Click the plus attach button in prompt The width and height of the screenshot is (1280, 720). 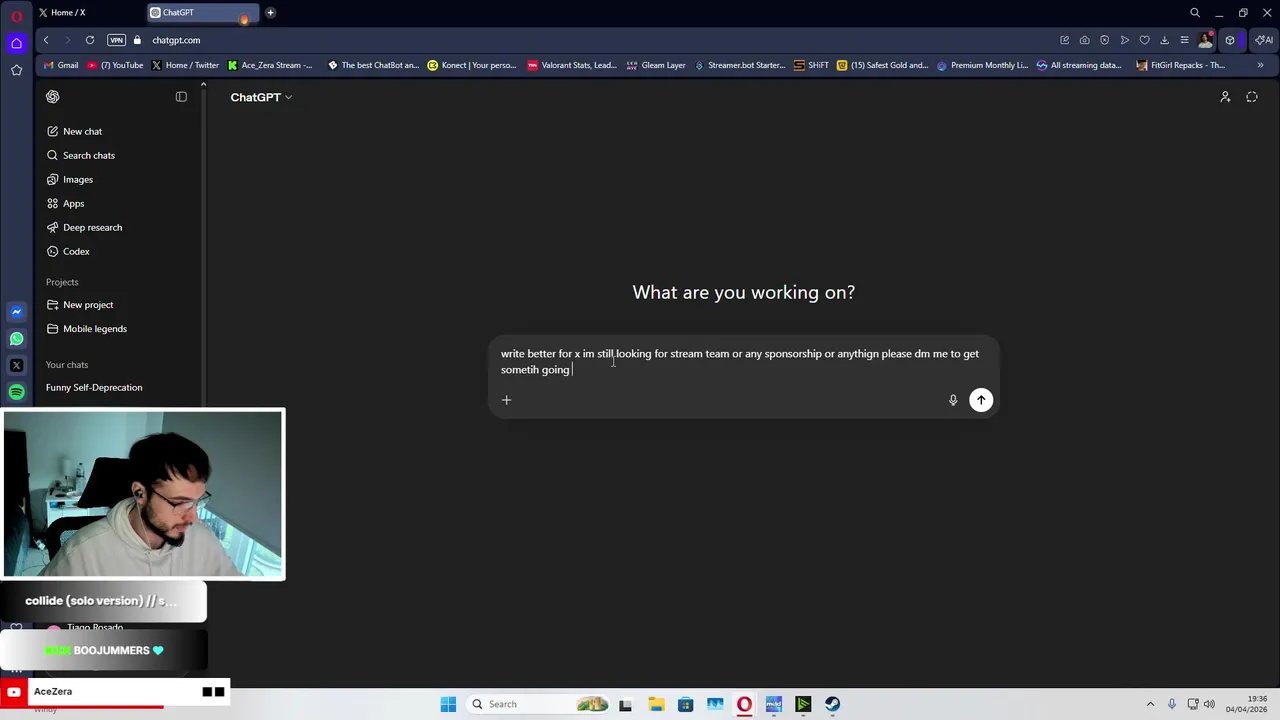pyautogui.click(x=506, y=400)
